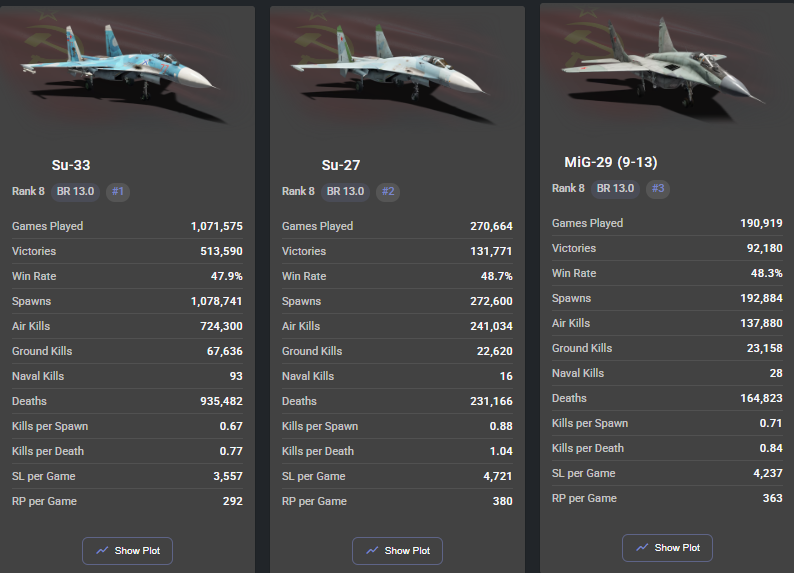Click the Rank 8 label on the Su-33 card
Viewport: 794px width, 573px height.
(x=28, y=191)
